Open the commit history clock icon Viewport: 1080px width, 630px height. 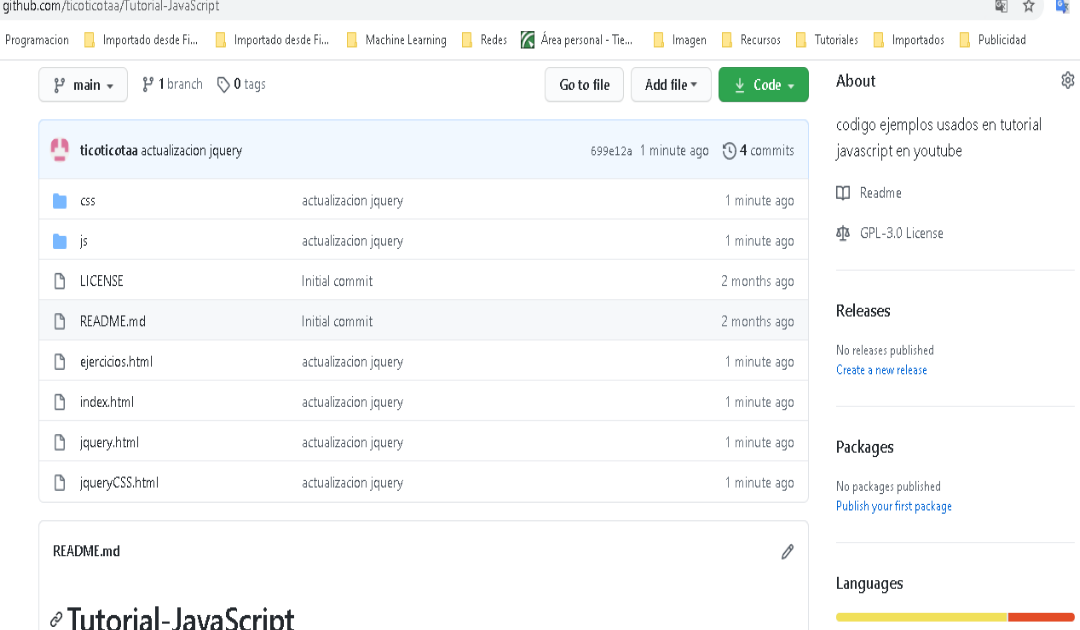click(729, 150)
